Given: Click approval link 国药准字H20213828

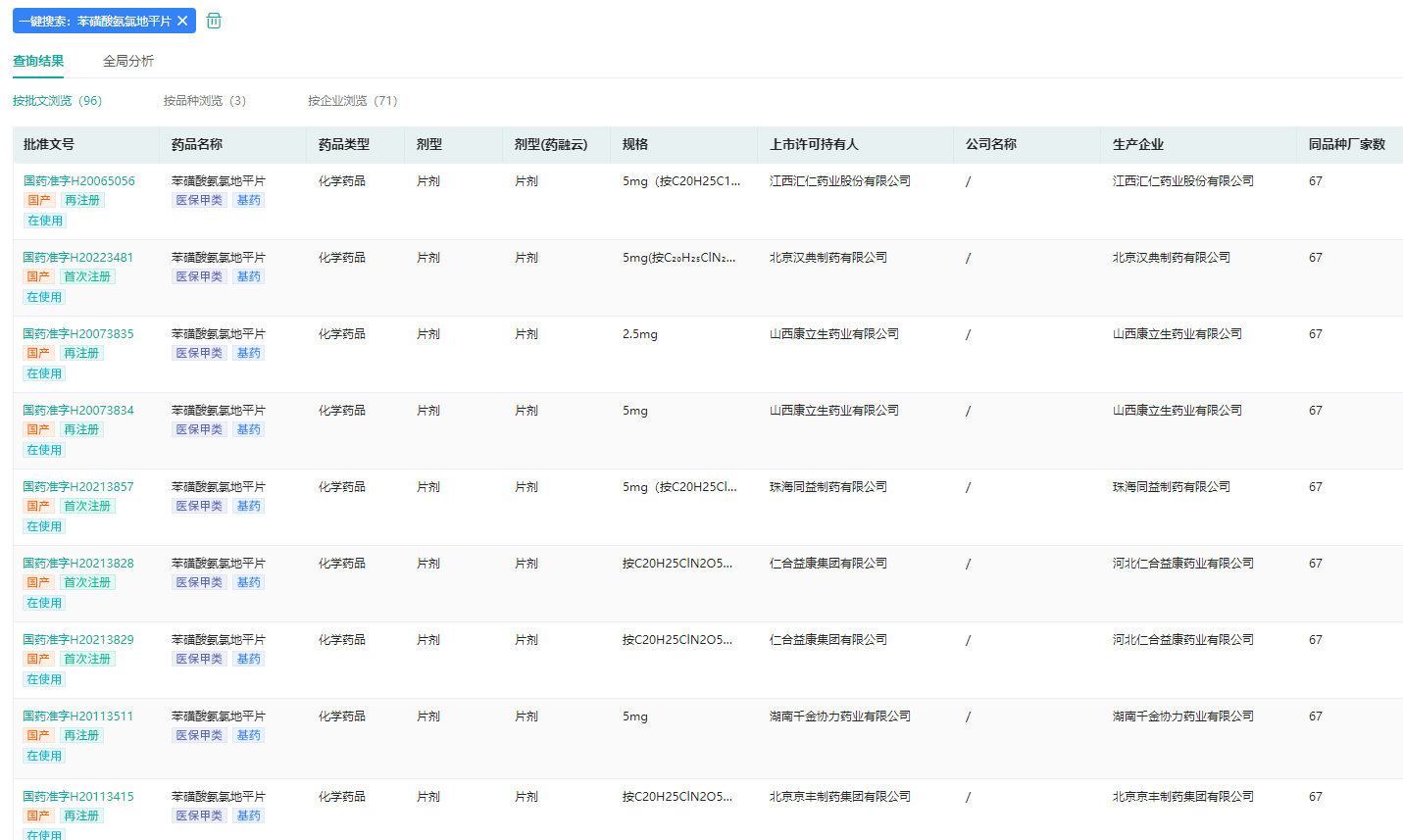Looking at the screenshot, I should point(78,564).
